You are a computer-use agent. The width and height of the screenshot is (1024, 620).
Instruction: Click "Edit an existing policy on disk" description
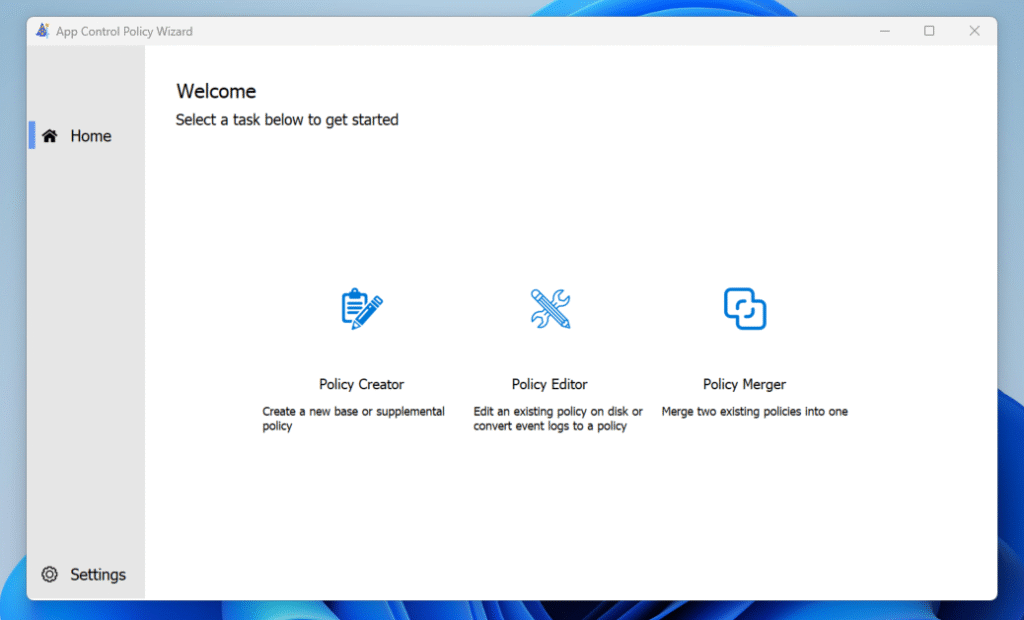[x=557, y=411]
